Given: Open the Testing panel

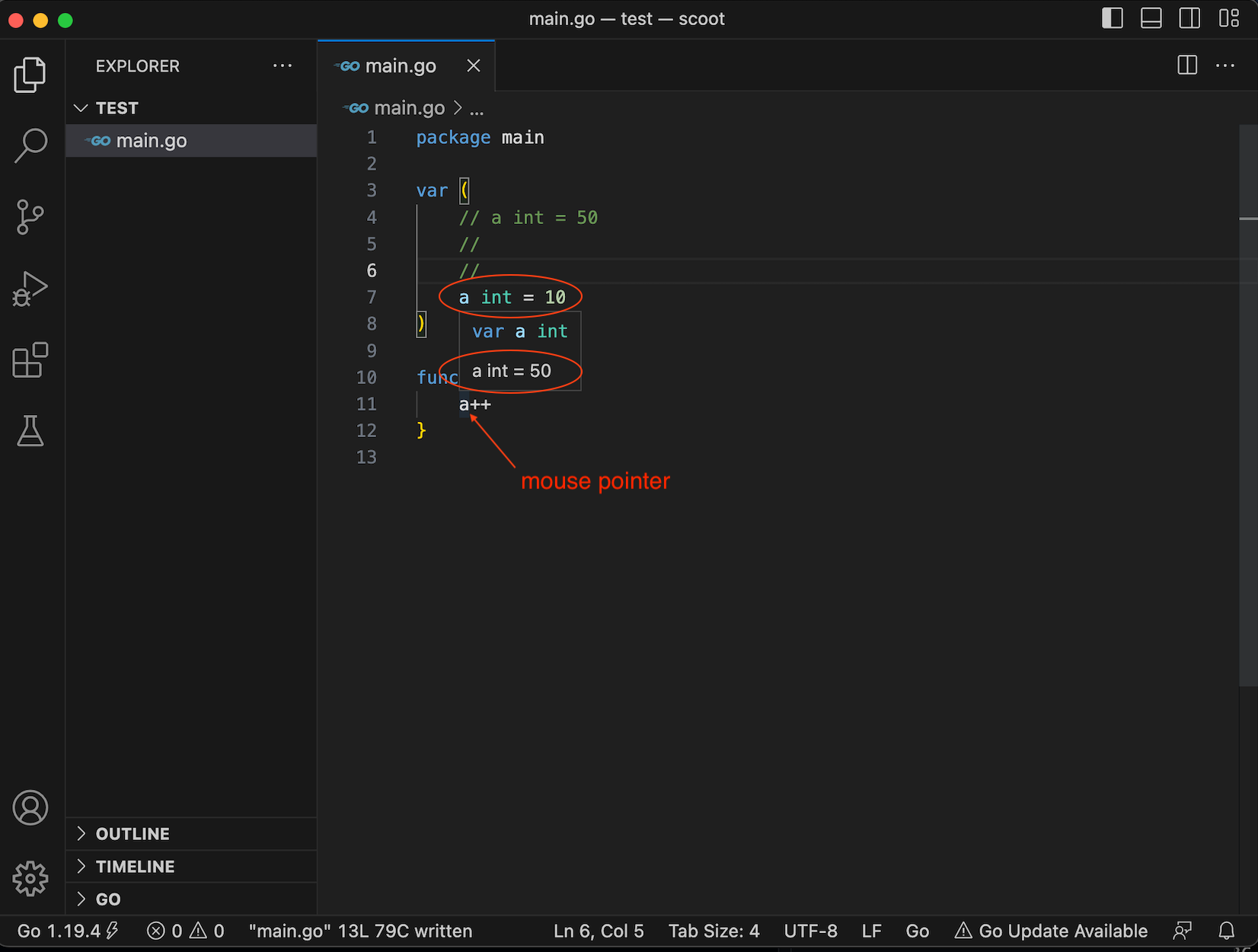Looking at the screenshot, I should tap(30, 431).
